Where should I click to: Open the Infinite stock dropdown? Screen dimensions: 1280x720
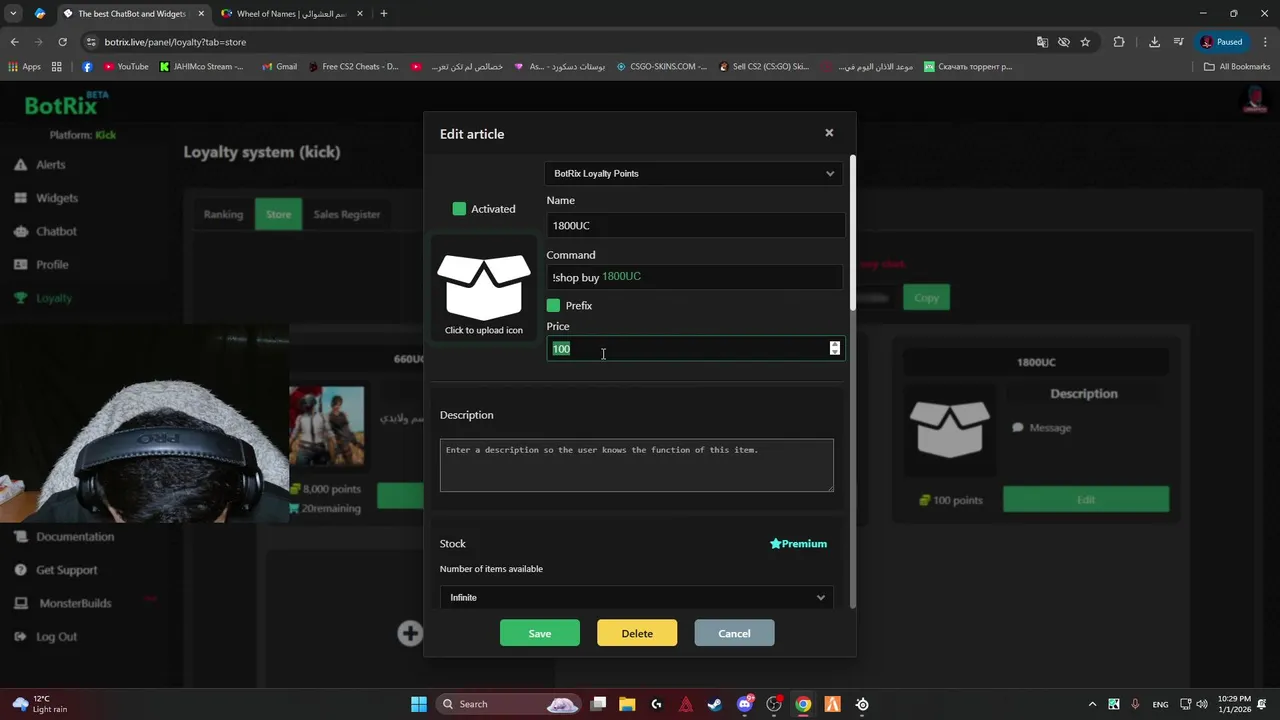click(x=637, y=598)
